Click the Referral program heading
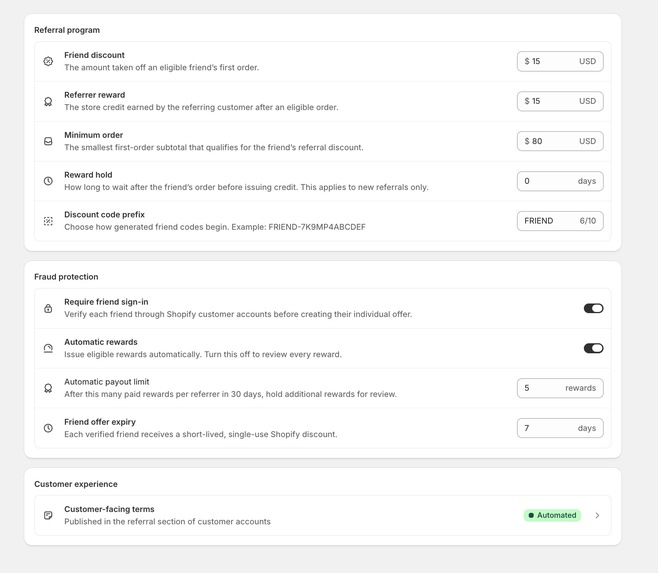 click(x=67, y=30)
